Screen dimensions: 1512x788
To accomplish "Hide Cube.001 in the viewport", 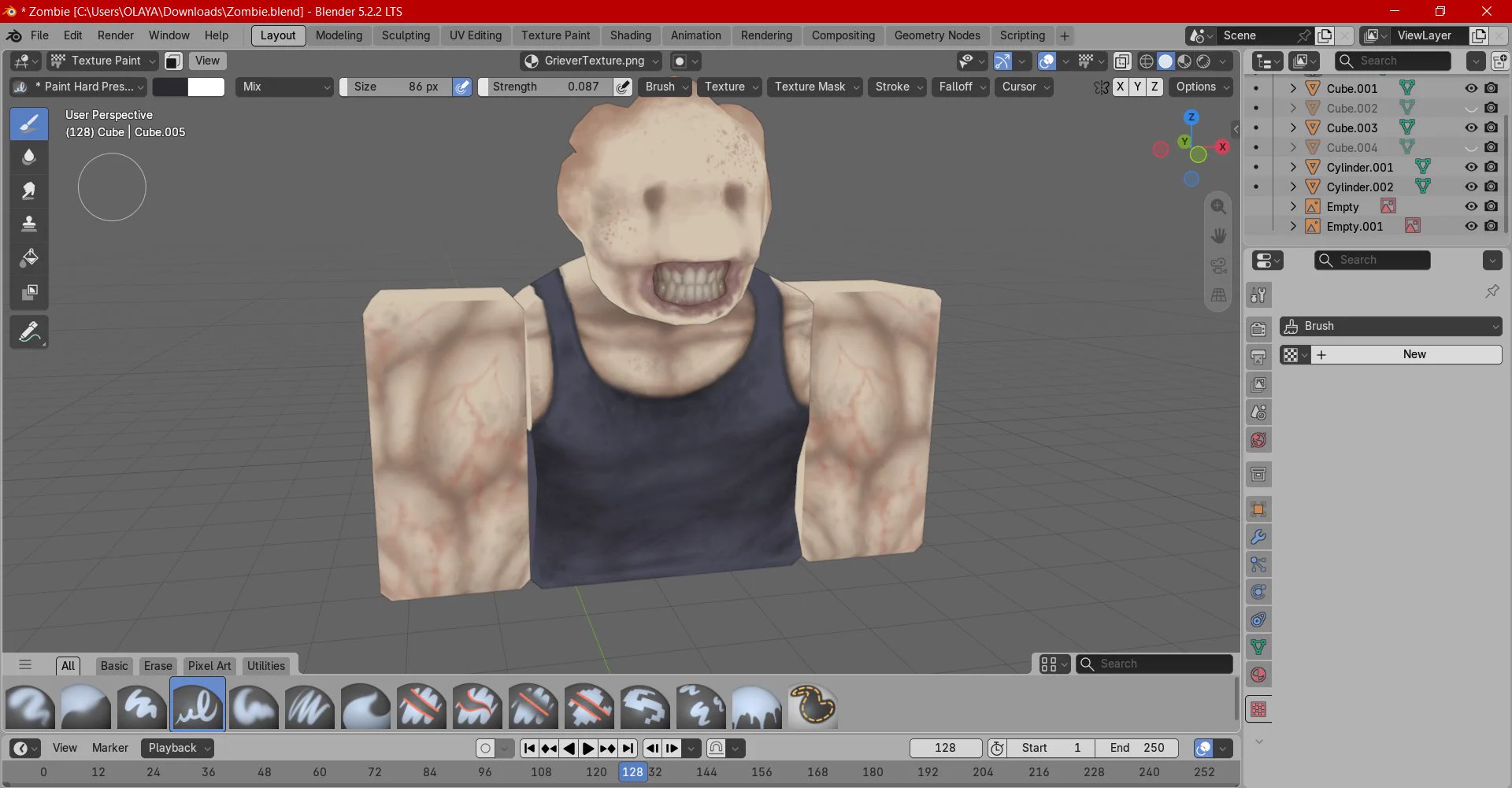I will click(1470, 88).
